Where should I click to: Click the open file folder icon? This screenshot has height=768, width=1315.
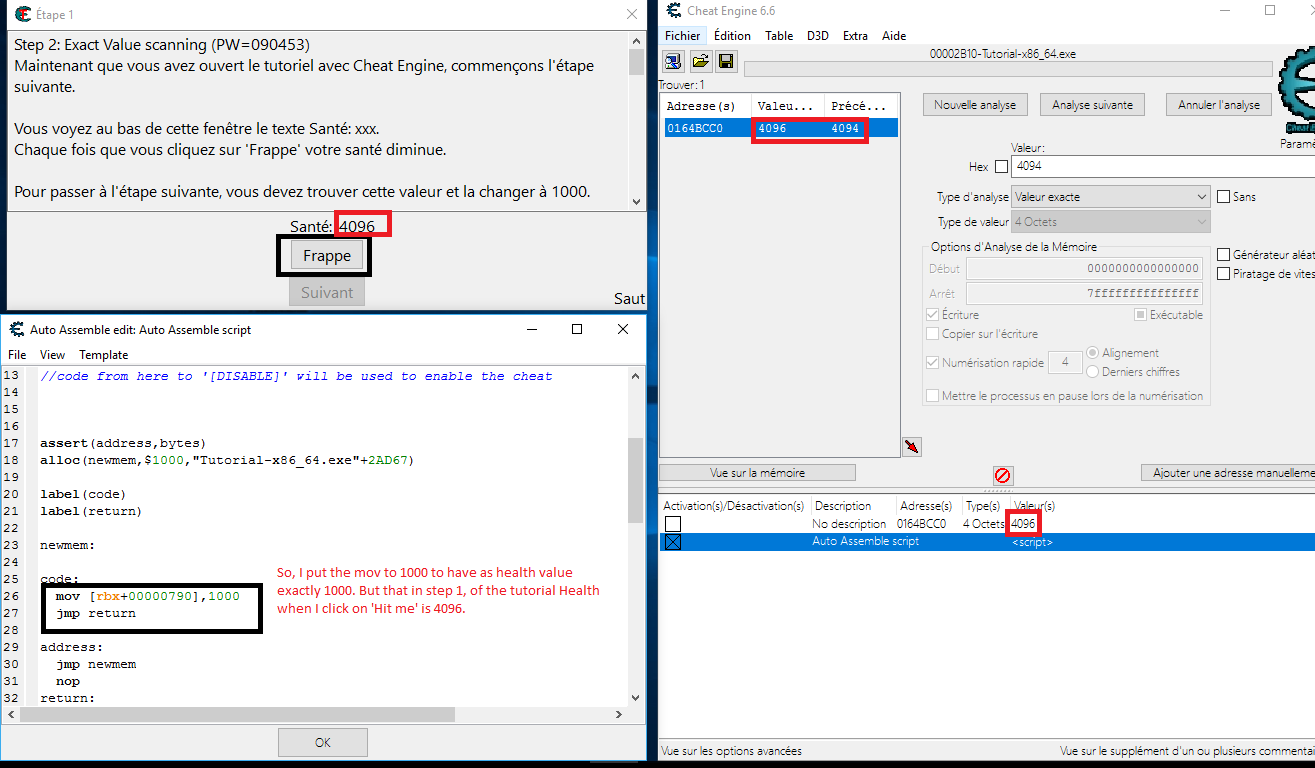point(700,62)
